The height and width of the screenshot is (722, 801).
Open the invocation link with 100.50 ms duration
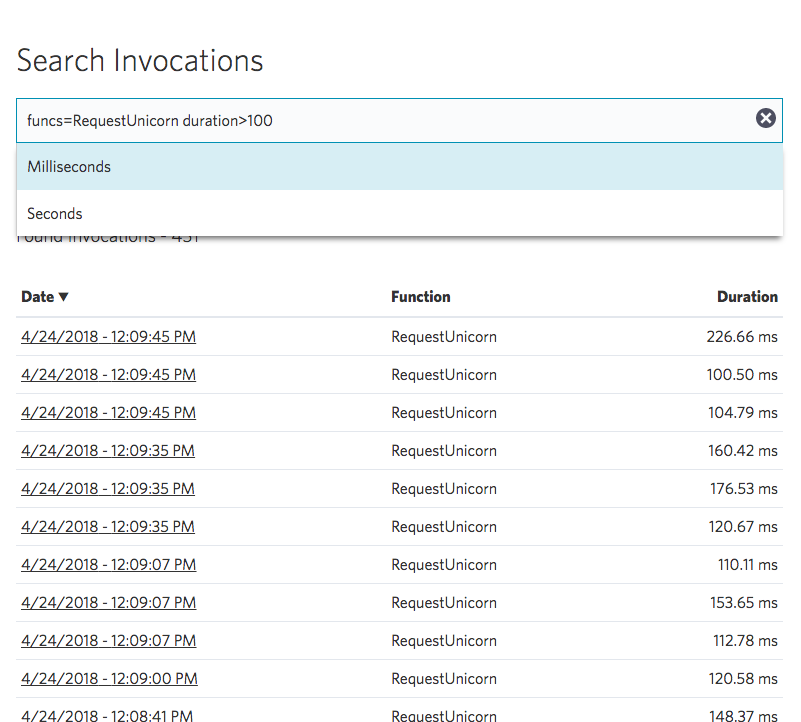(108, 375)
